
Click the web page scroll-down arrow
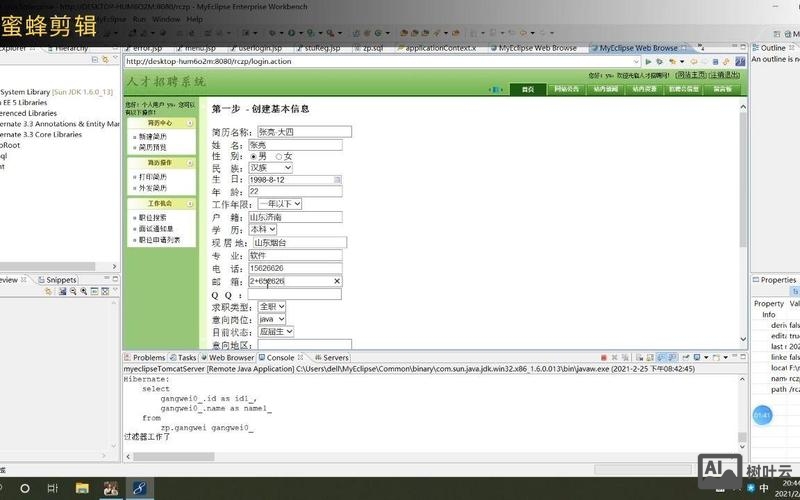pos(743,339)
